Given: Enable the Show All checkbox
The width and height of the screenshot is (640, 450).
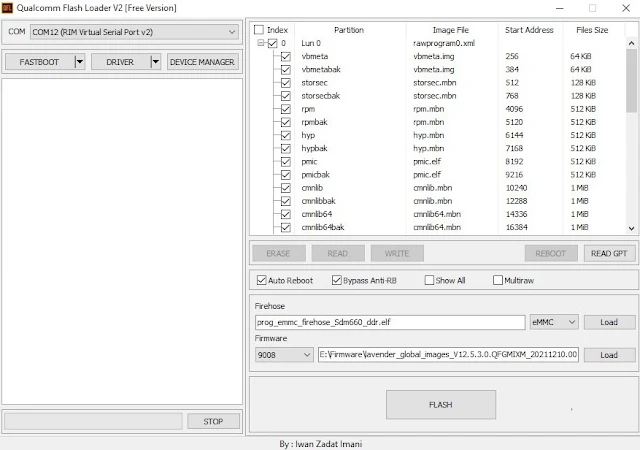Looking at the screenshot, I should (429, 280).
